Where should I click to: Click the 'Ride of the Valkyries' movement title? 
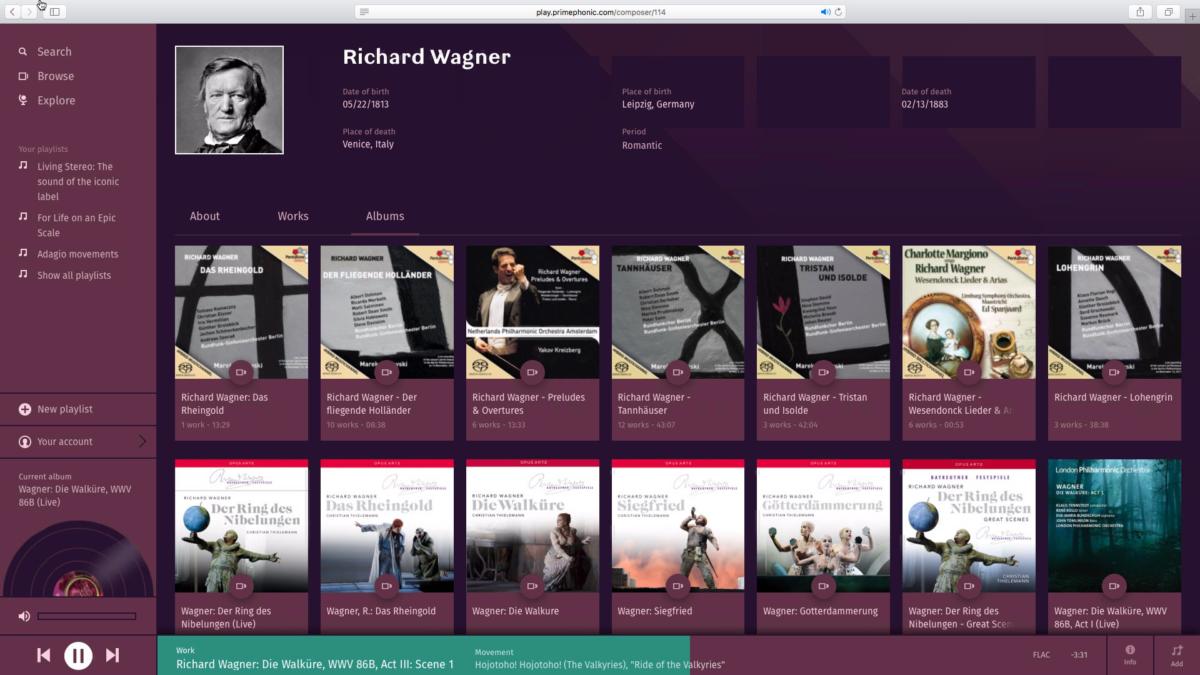point(600,665)
